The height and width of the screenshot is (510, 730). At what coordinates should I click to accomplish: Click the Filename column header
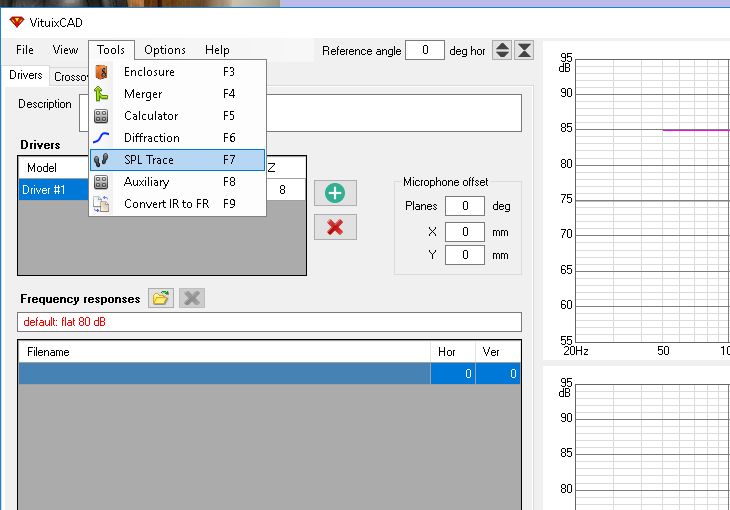(x=224, y=352)
